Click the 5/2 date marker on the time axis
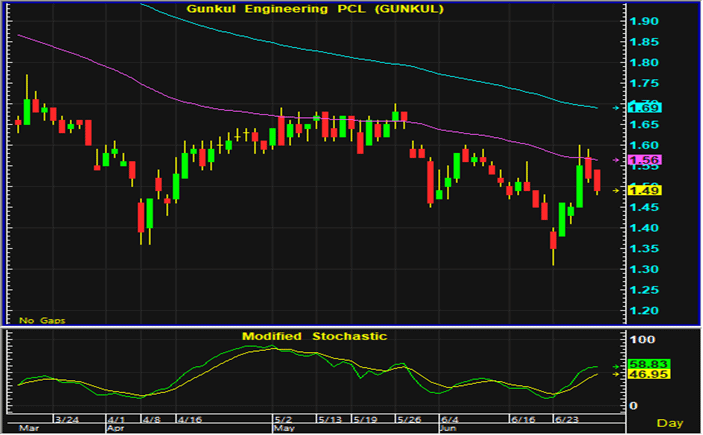 [x=283, y=417]
